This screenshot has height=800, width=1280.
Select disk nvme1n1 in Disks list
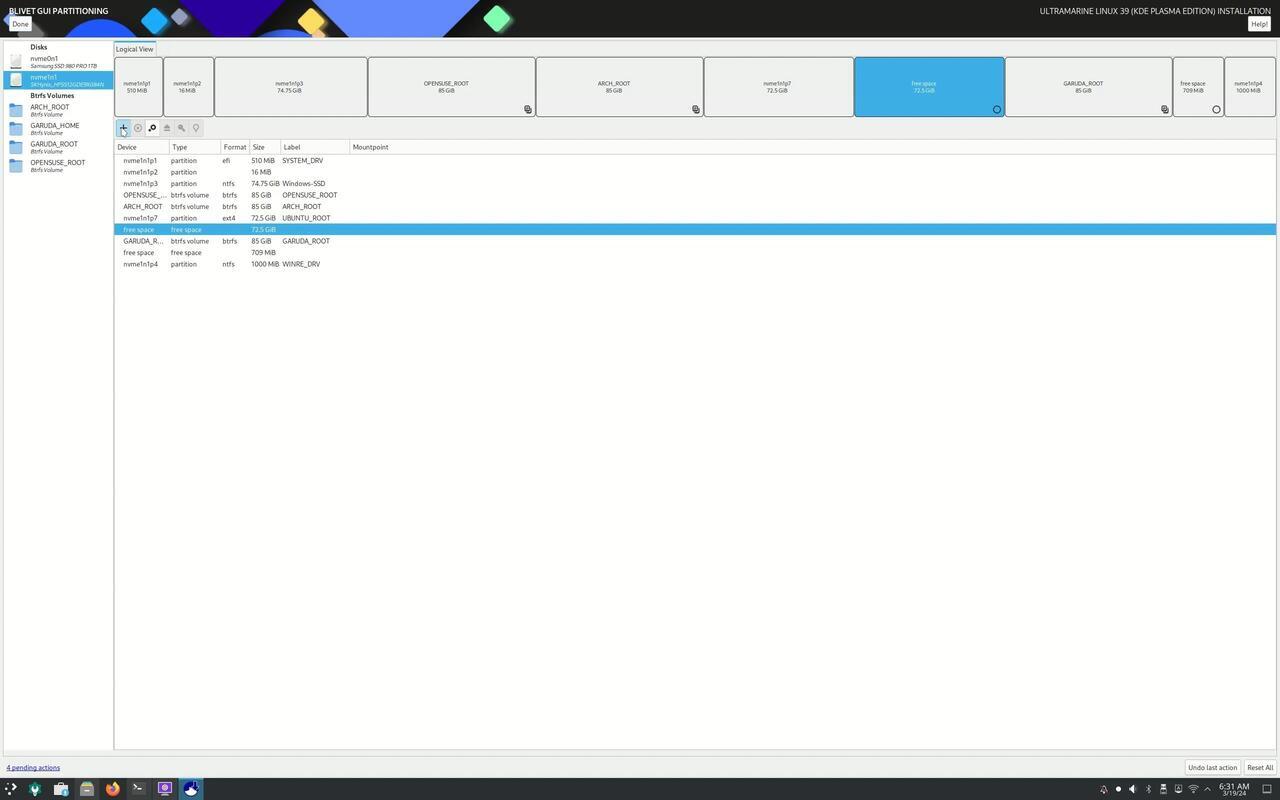coord(58,80)
